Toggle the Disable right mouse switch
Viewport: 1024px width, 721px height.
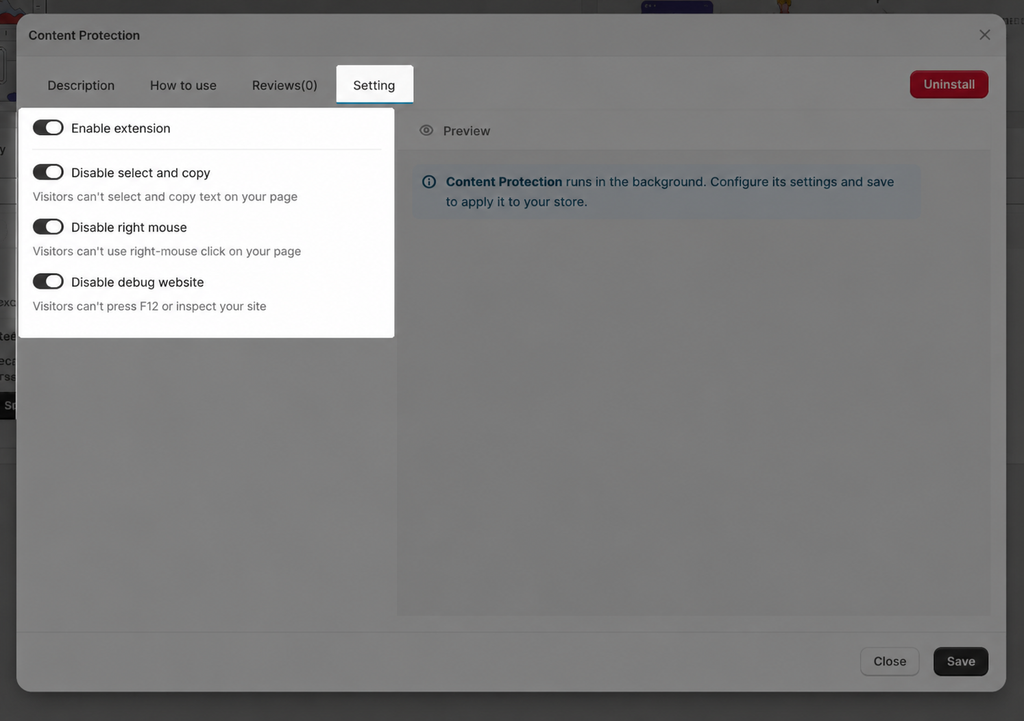[48, 227]
